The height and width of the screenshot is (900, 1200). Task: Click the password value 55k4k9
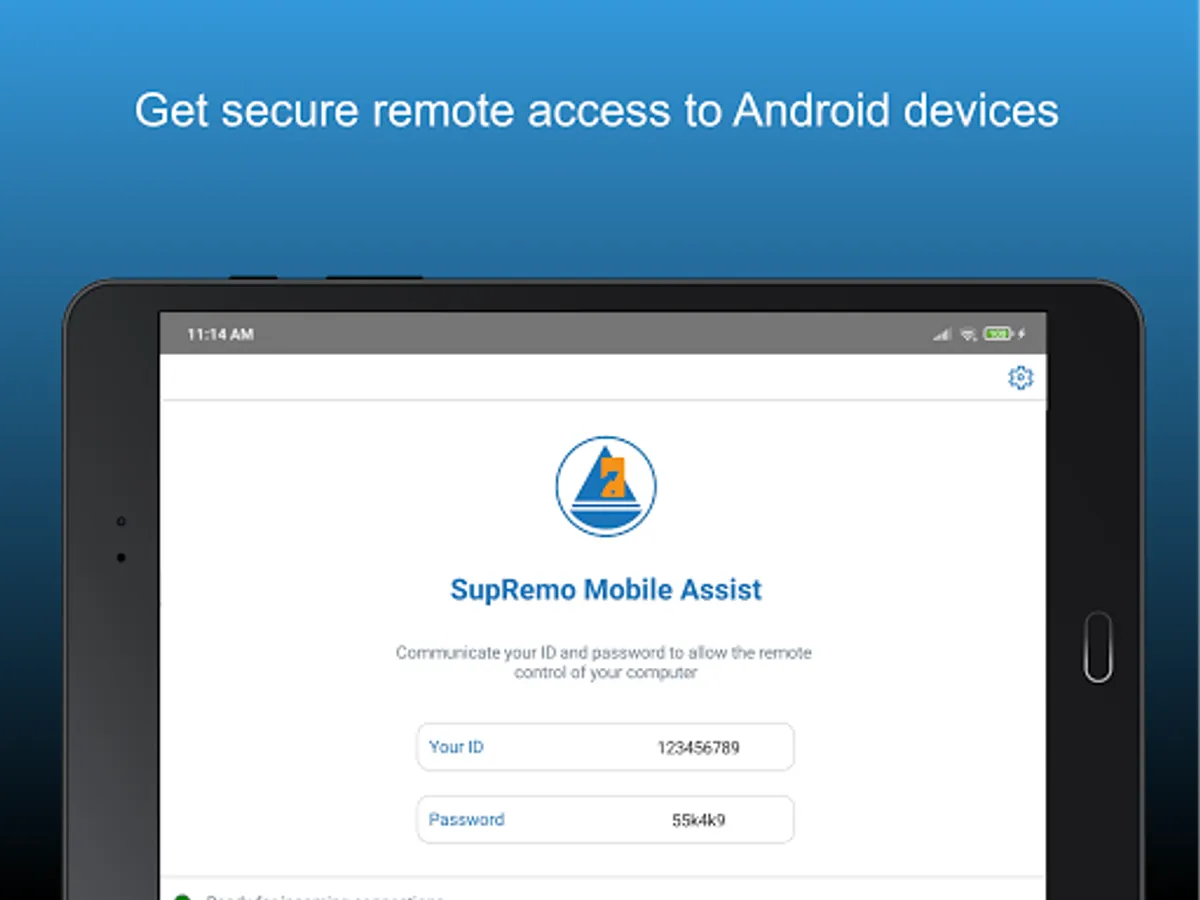[698, 820]
